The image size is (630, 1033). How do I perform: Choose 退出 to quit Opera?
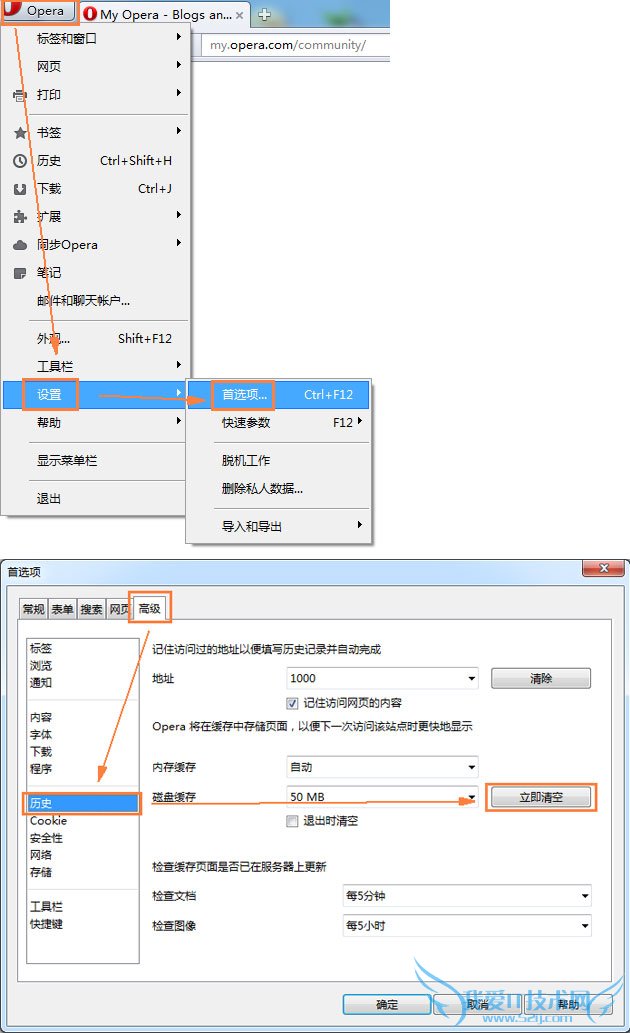click(96, 499)
